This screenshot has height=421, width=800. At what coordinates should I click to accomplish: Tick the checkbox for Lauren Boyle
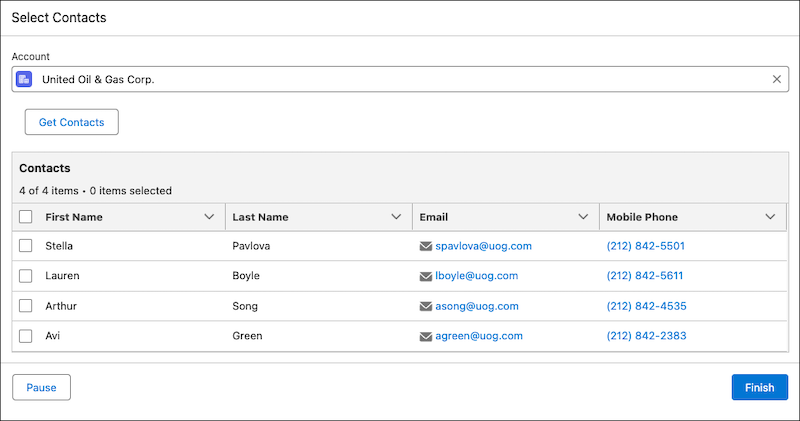pyautogui.click(x=26, y=276)
